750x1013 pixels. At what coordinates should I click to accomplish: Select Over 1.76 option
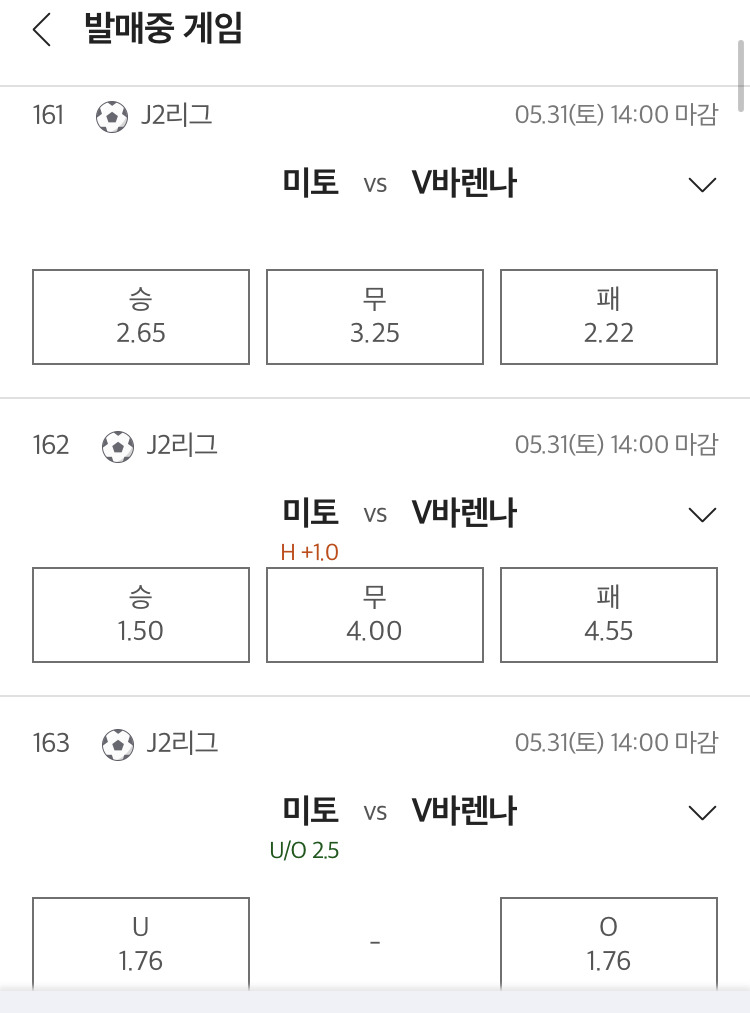point(609,944)
